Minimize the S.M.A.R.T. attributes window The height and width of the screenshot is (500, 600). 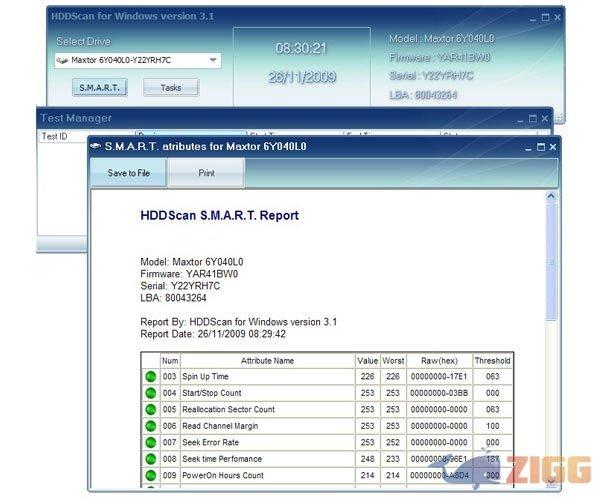(x=528, y=147)
